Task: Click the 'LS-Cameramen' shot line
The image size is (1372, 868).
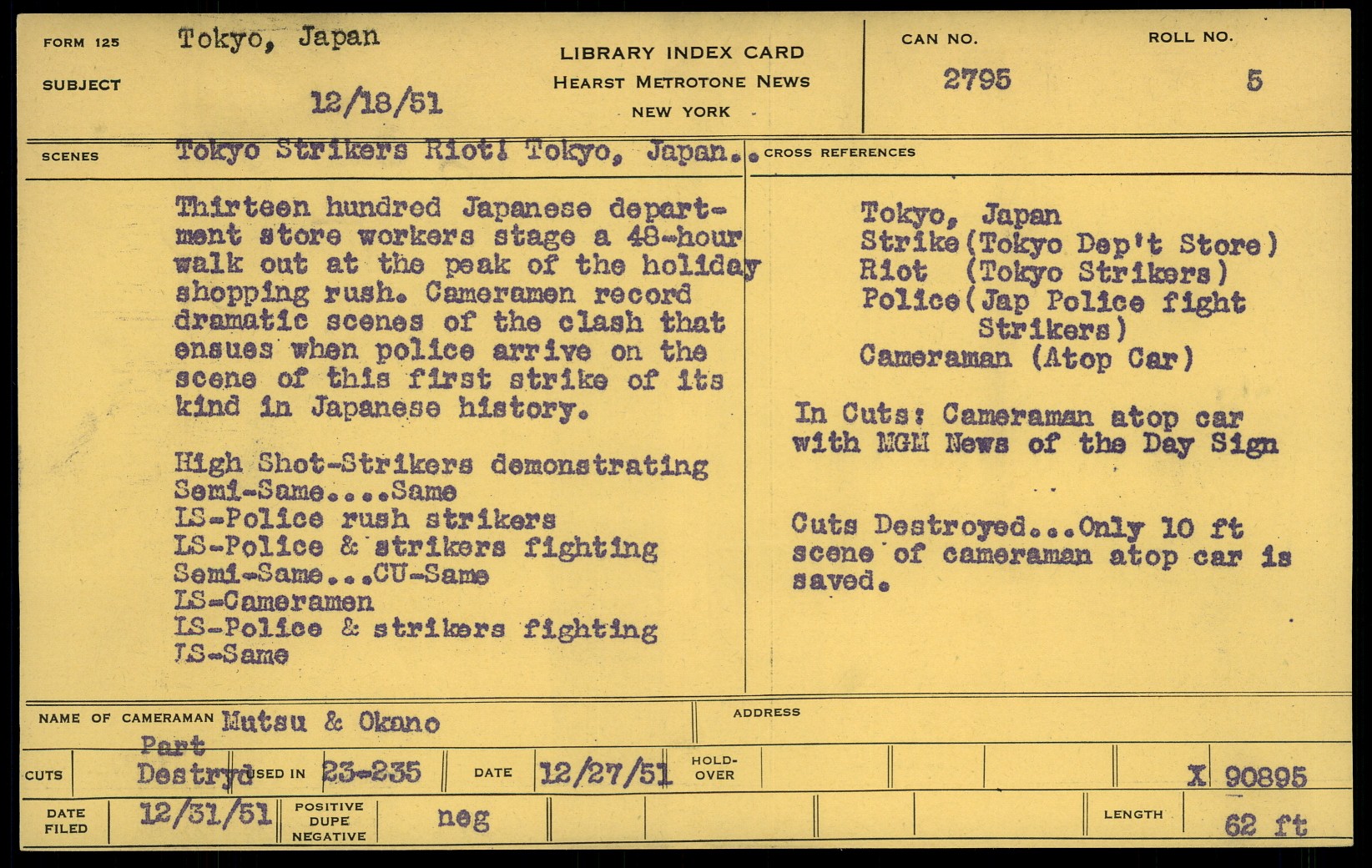Action: (274, 601)
